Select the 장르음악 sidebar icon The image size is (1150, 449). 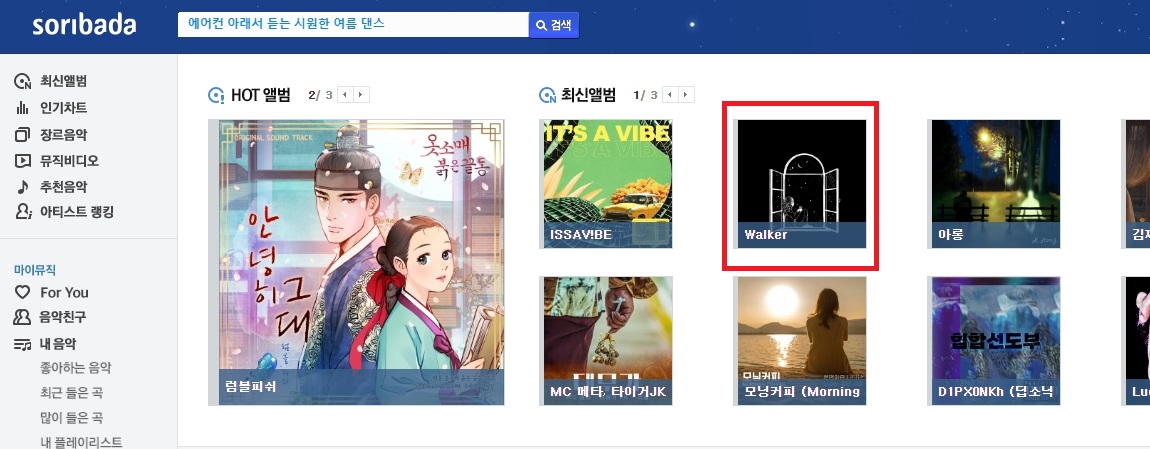click(x=23, y=134)
